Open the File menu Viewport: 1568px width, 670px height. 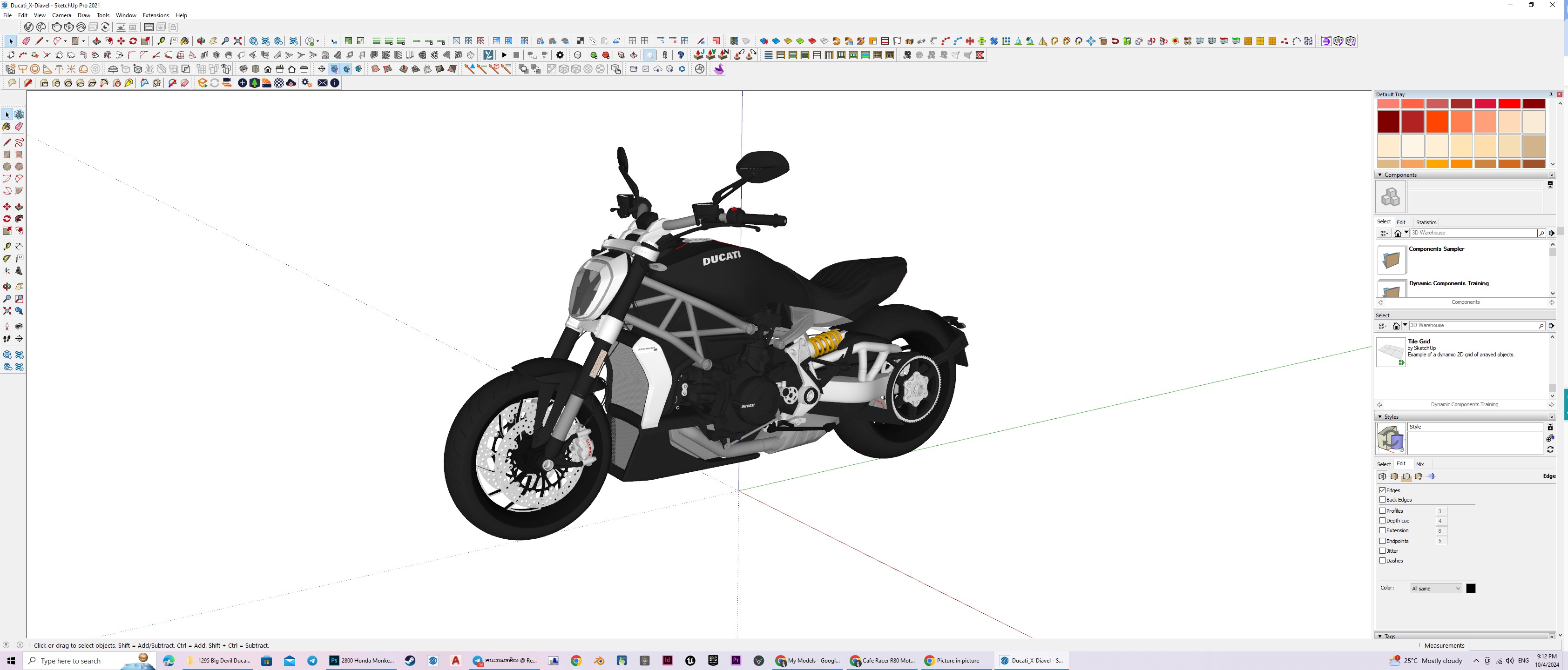click(7, 15)
